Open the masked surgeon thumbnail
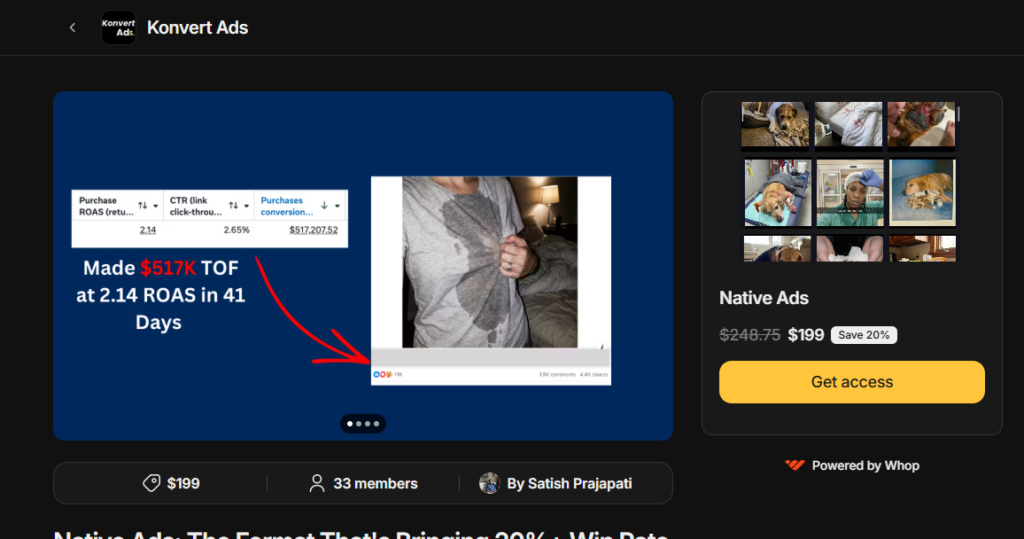Image resolution: width=1024 pixels, height=539 pixels. (x=850, y=193)
